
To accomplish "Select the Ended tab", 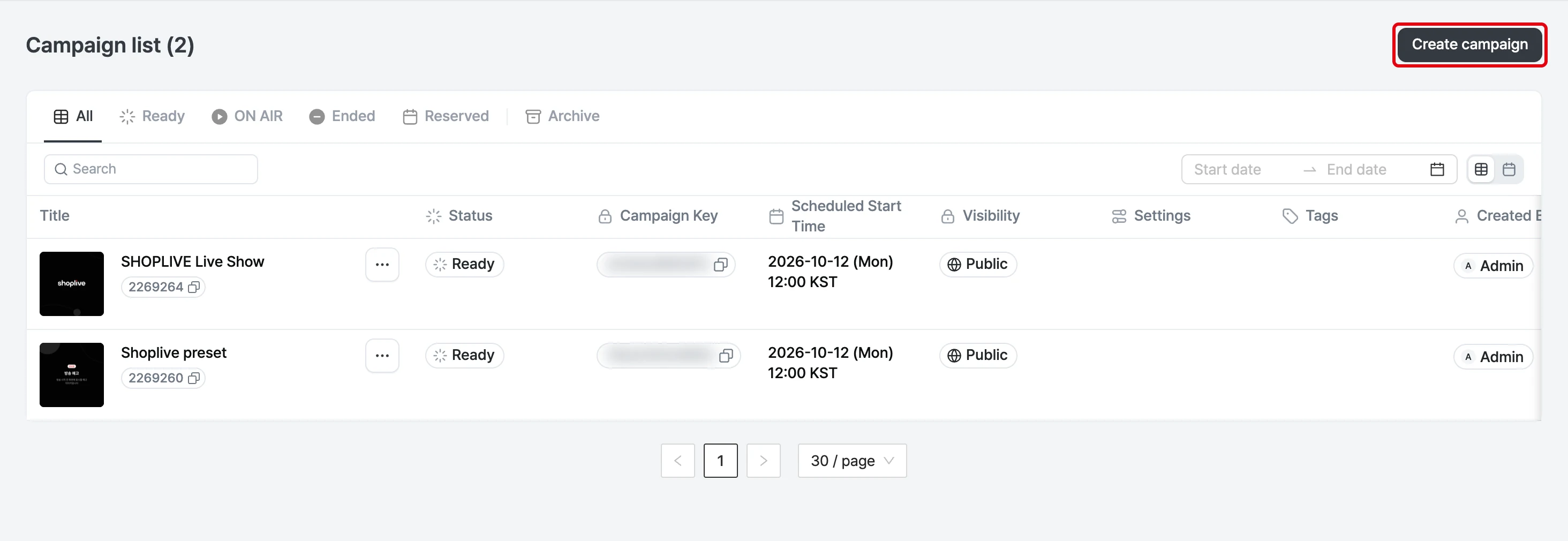I will click(x=342, y=116).
